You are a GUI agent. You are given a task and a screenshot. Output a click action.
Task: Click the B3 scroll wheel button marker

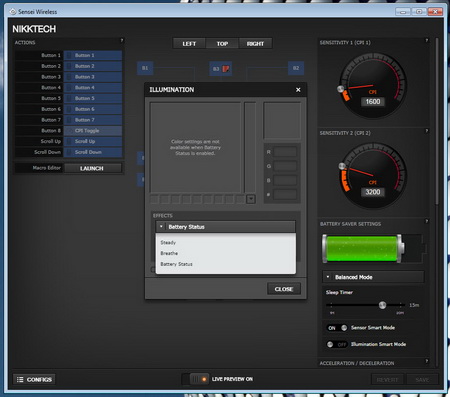(221, 69)
